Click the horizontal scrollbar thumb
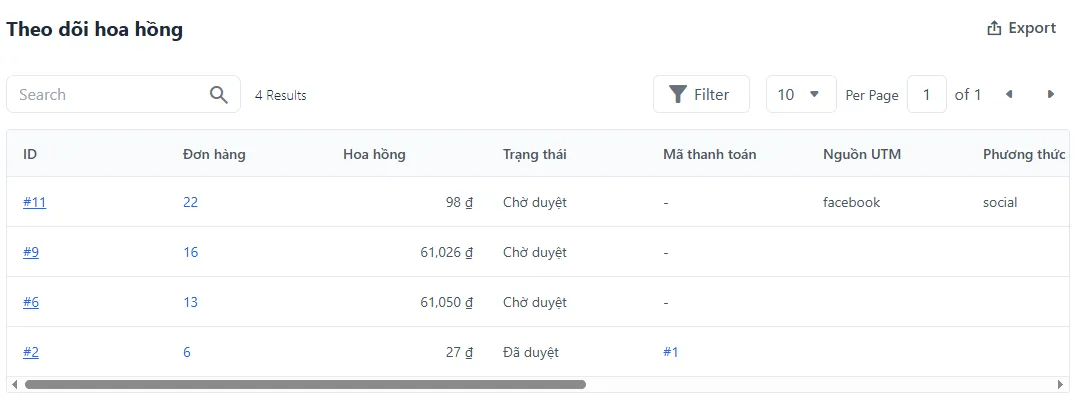Screen dimensions: 1076x414 (x=305, y=384)
